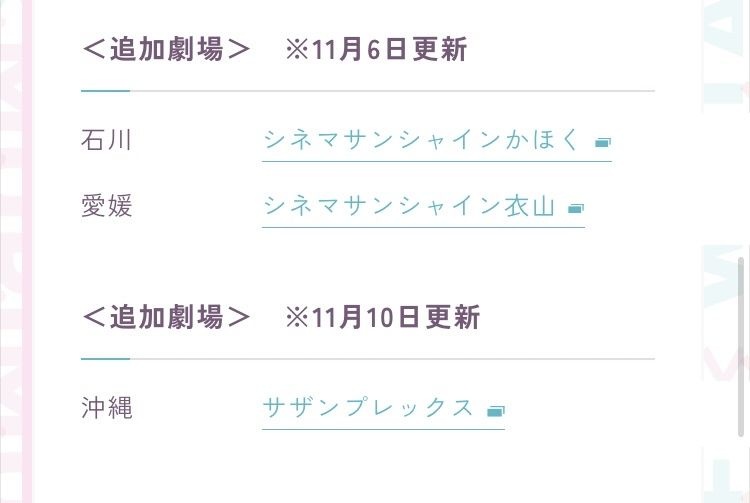Click divider line under 11月6日更新 heading
The image size is (750, 503).
[390, 91]
